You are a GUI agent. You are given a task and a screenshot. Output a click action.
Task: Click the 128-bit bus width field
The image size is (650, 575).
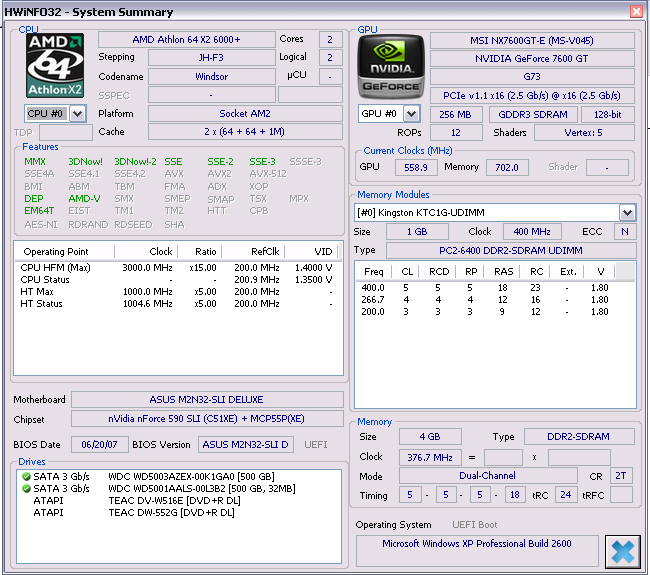pos(608,114)
